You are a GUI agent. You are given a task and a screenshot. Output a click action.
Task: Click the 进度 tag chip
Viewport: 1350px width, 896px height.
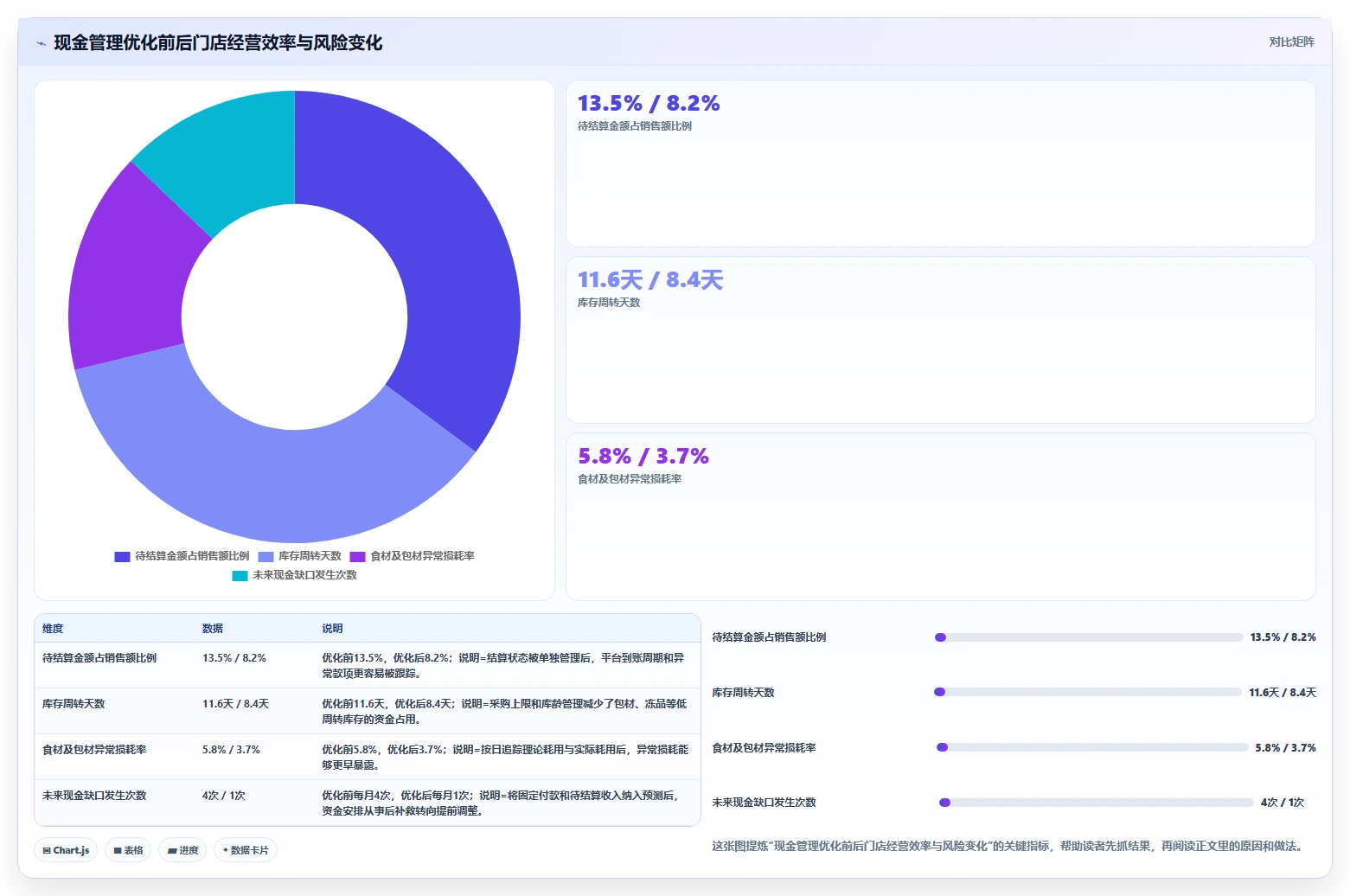coord(182,850)
